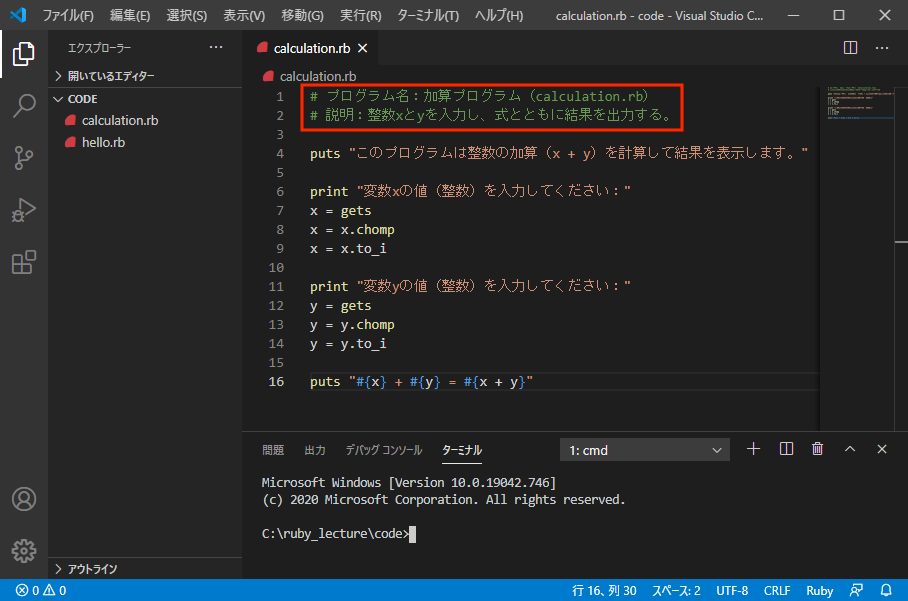This screenshot has height=601, width=908.
Task: Click line number 16 in the gutter
Action: tap(276, 382)
